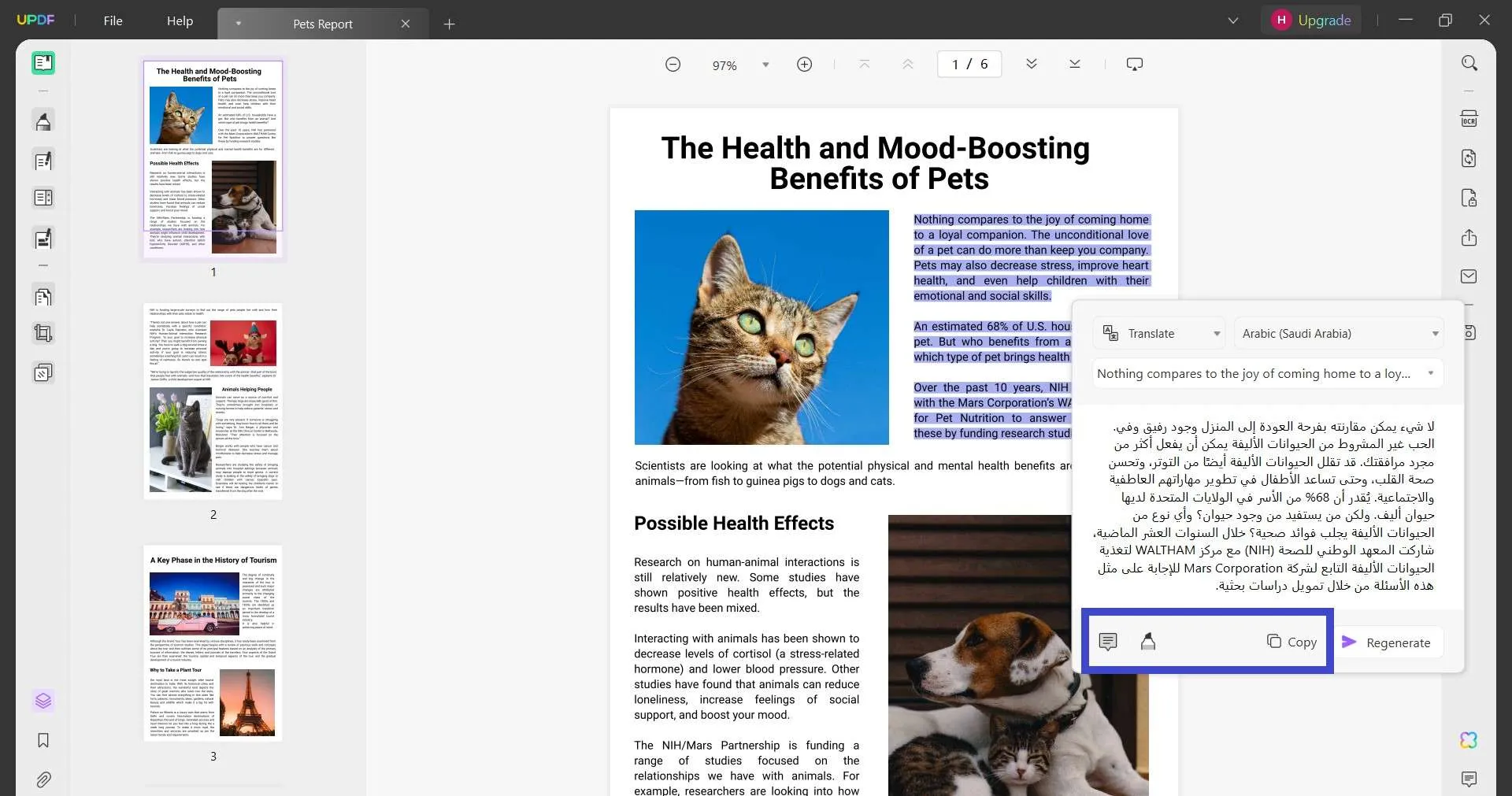Go to last page arrow
The image size is (1512, 796).
click(x=1075, y=64)
